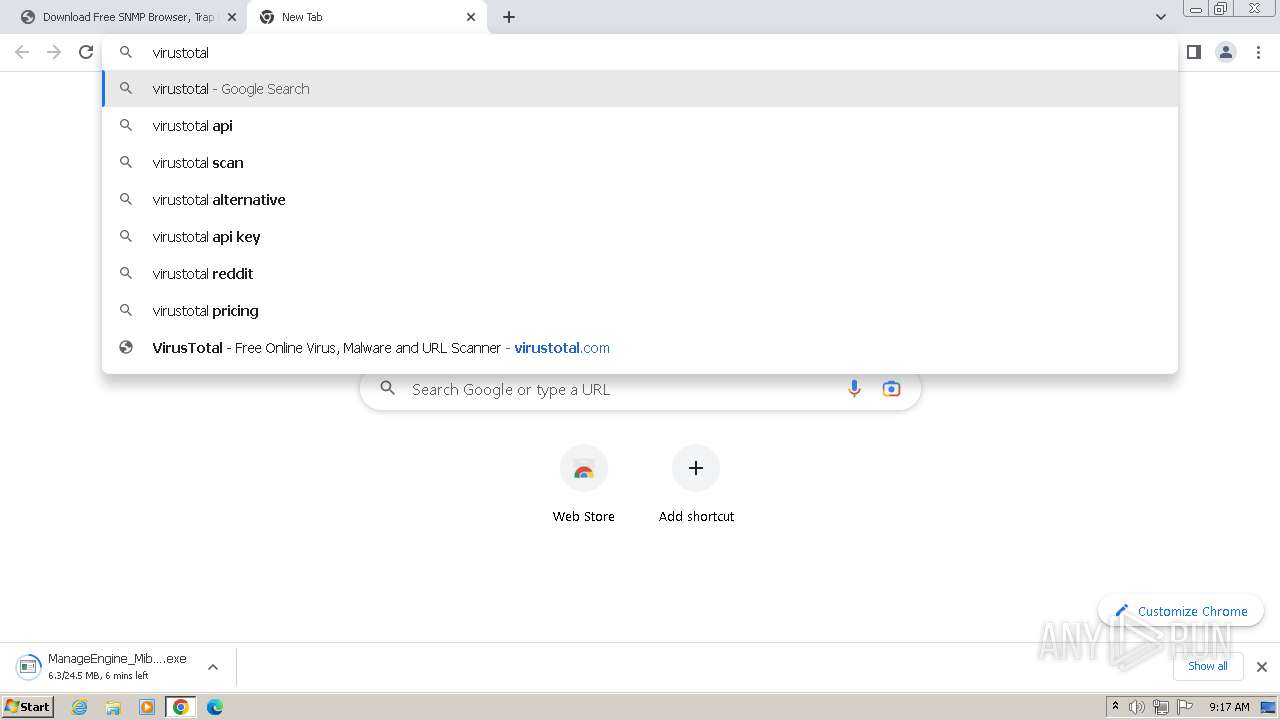The height and width of the screenshot is (720, 1280).
Task: Click the 9:17 AM clock
Action: point(1229,707)
